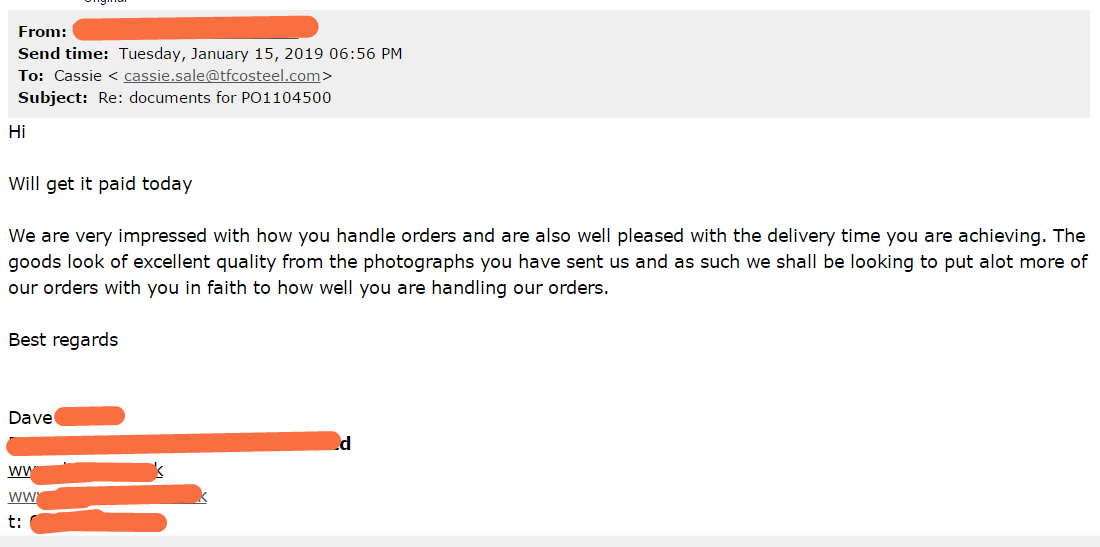Select the redacted sender address in the From field

[x=196, y=28]
